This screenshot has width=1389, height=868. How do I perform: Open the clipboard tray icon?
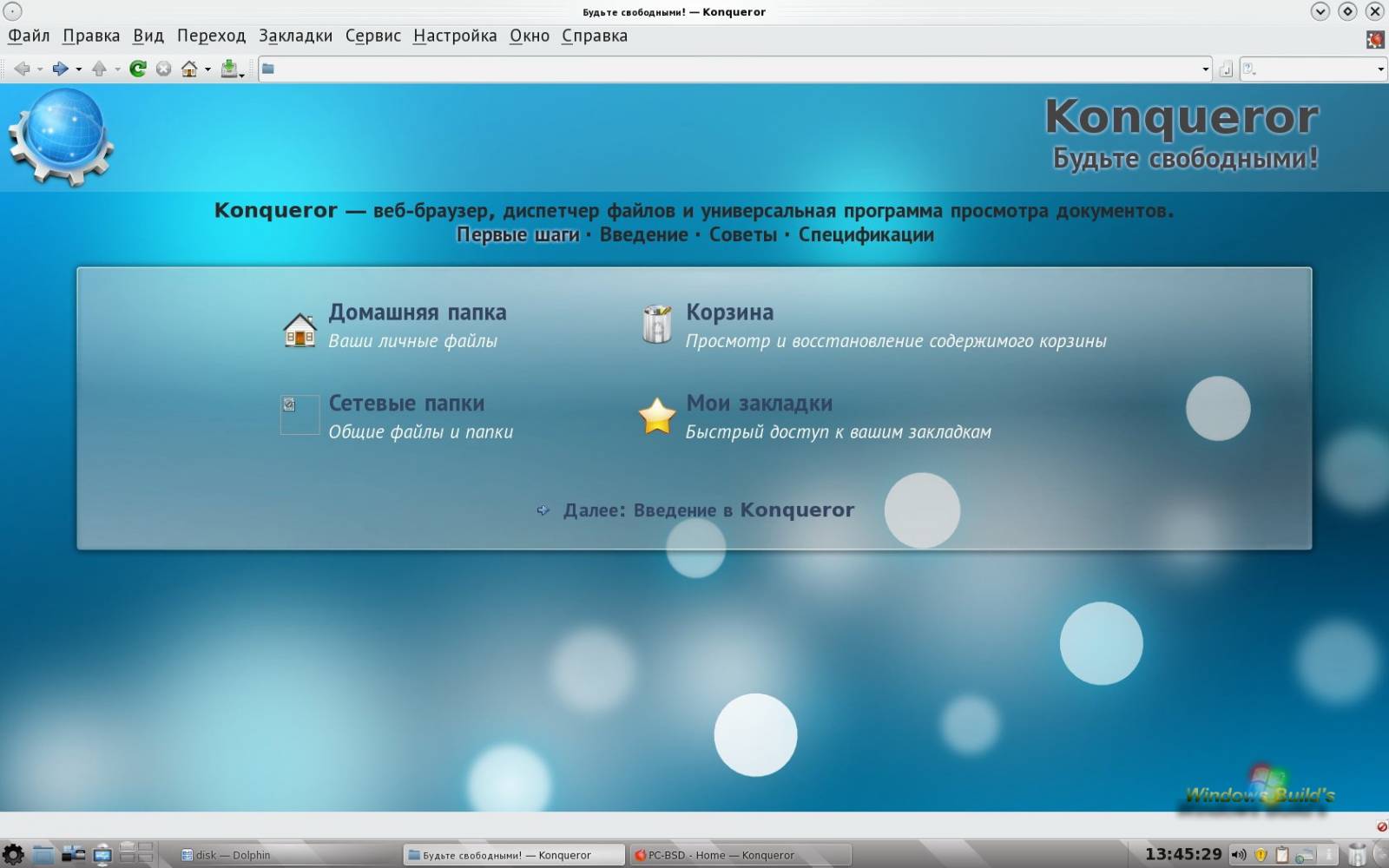click(x=1282, y=855)
